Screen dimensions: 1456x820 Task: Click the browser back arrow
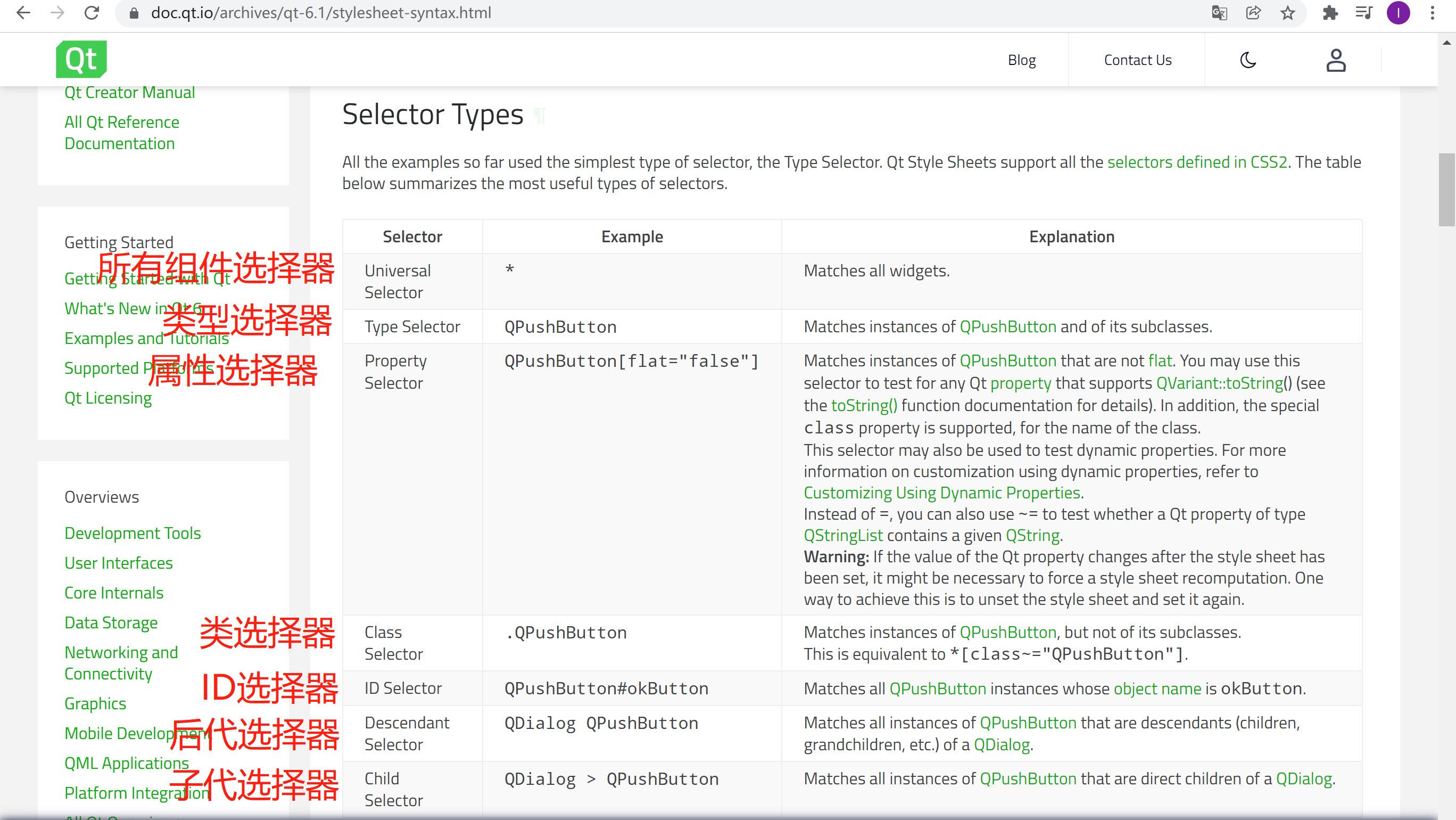[23, 12]
